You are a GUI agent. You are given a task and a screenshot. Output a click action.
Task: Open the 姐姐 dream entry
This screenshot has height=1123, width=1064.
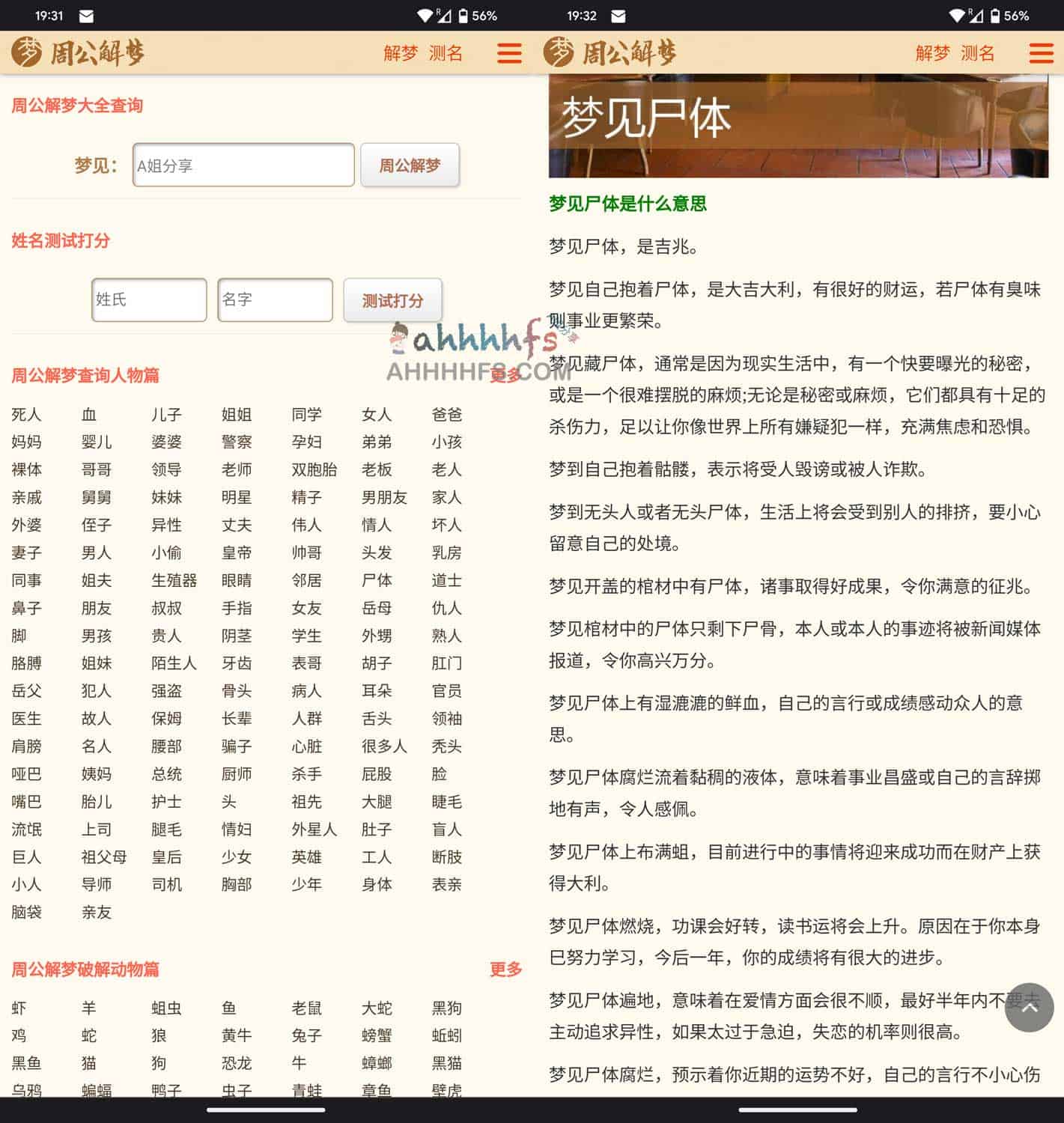237,415
